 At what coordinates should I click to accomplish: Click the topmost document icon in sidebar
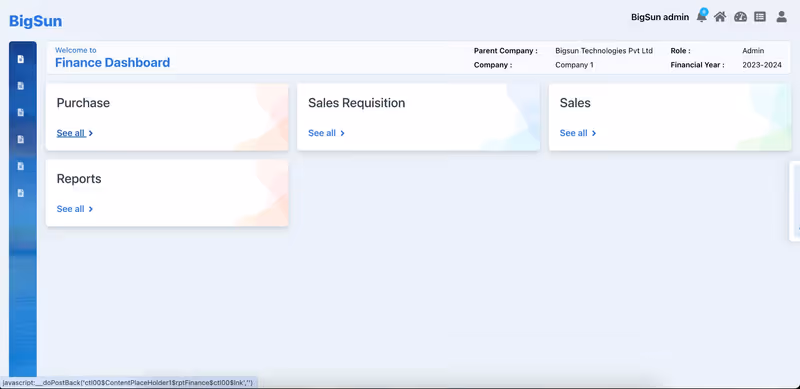pos(21,59)
